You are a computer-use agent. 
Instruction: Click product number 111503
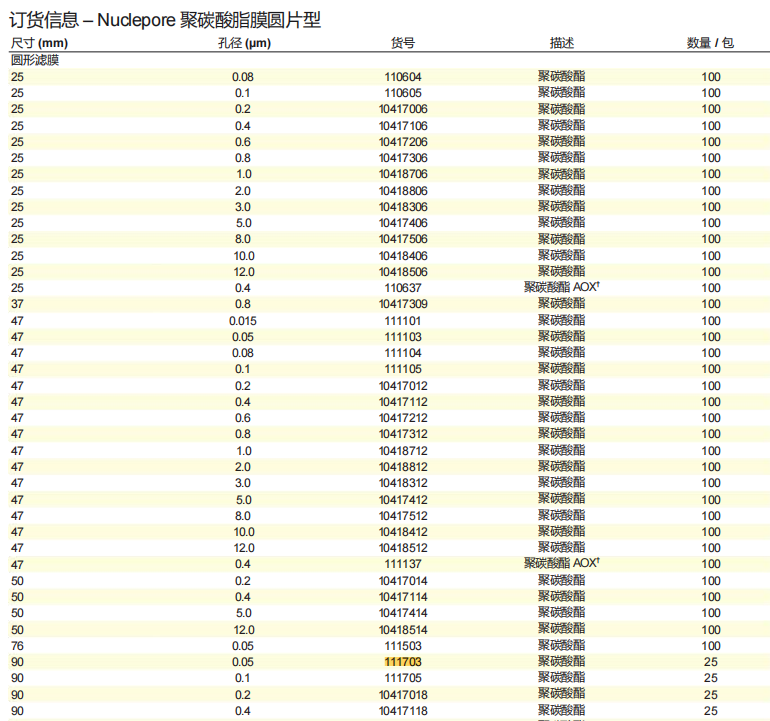403,646
